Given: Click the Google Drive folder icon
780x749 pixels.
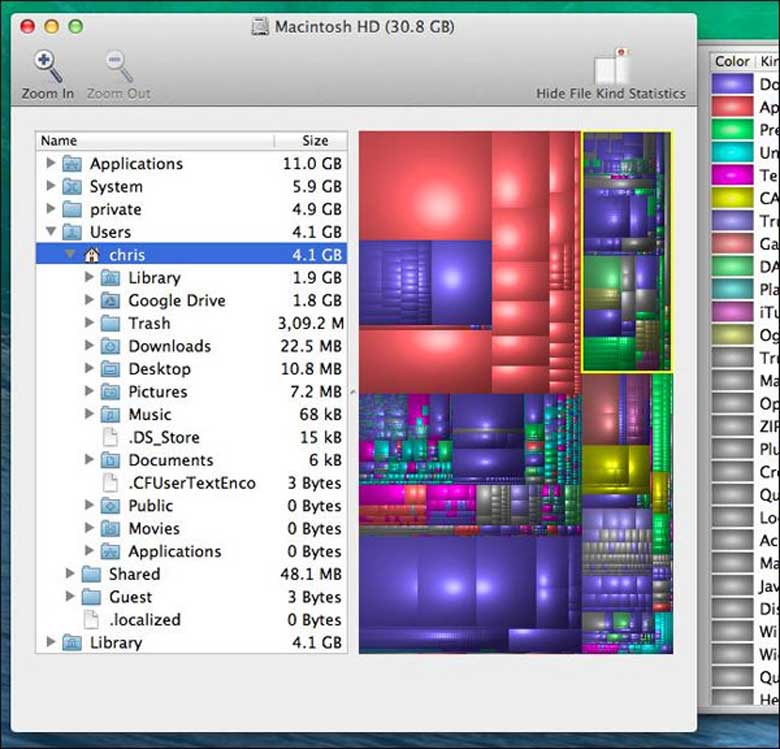Looking at the screenshot, I should pos(111,300).
